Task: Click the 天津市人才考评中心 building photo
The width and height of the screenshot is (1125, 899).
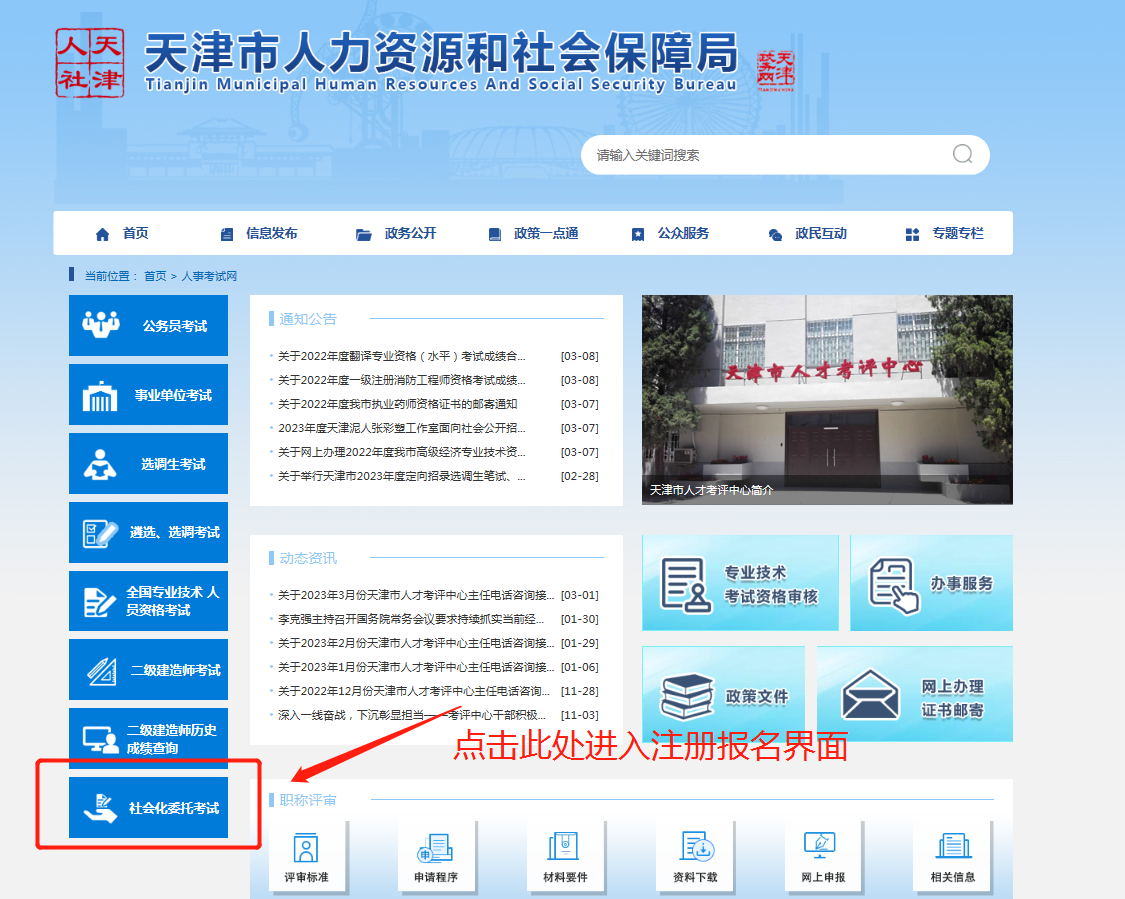Action: 826,399
